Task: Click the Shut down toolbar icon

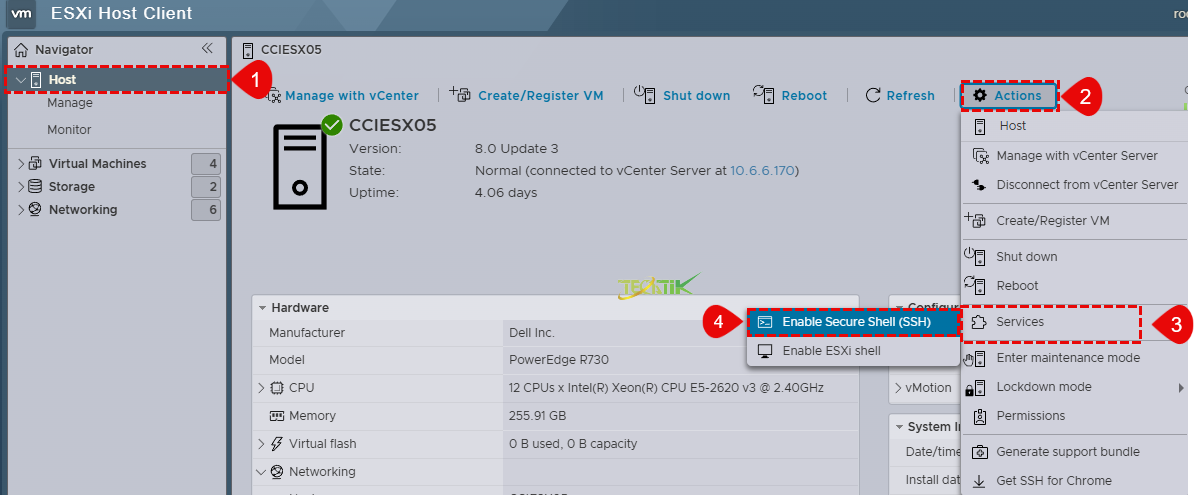Action: click(x=645, y=94)
